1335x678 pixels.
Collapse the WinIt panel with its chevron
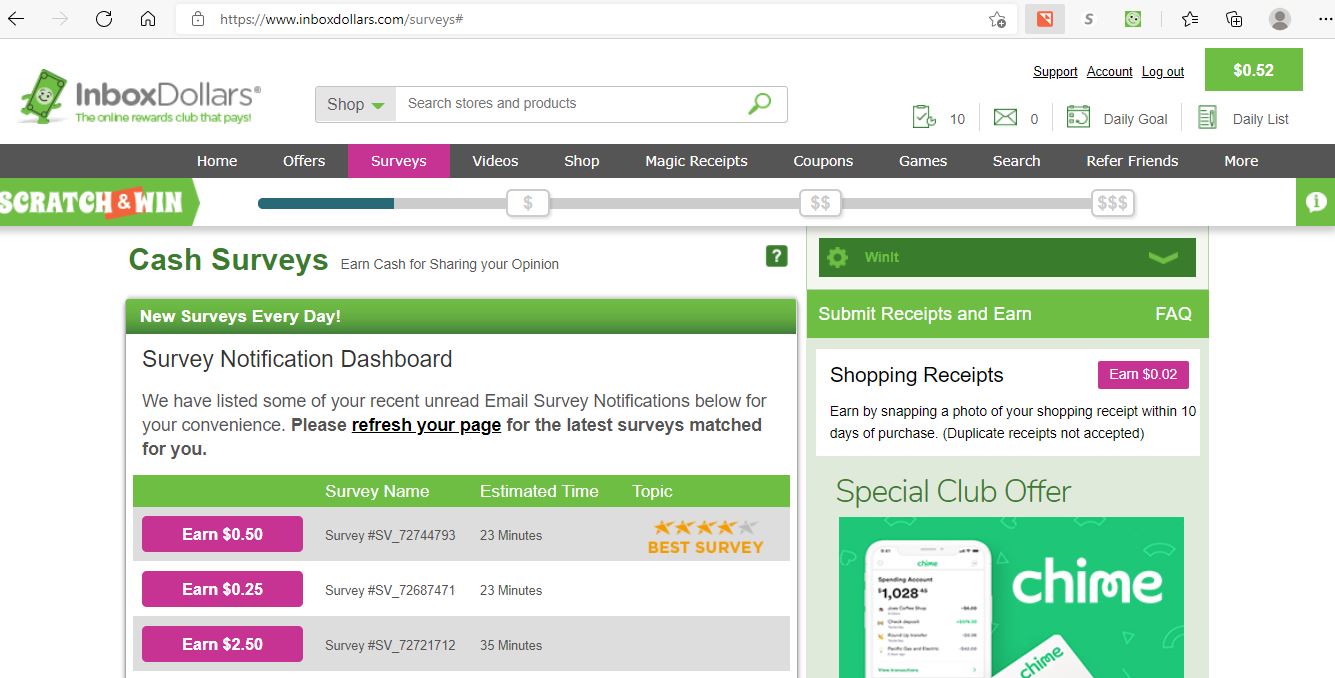(1163, 256)
